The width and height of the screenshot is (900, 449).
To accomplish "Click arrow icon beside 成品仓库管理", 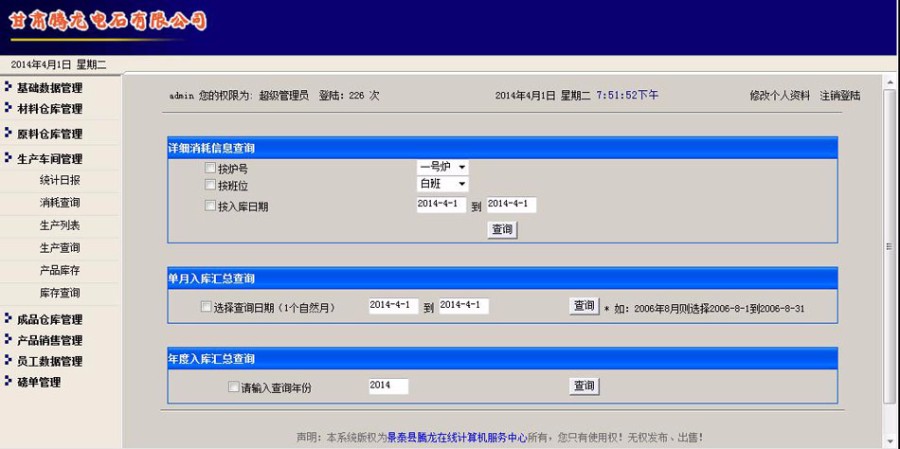I will 7,318.
